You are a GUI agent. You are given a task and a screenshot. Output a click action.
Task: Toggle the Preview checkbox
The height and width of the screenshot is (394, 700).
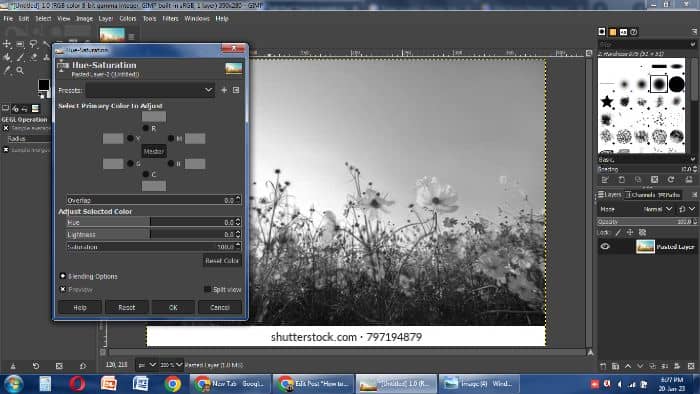tap(63, 289)
